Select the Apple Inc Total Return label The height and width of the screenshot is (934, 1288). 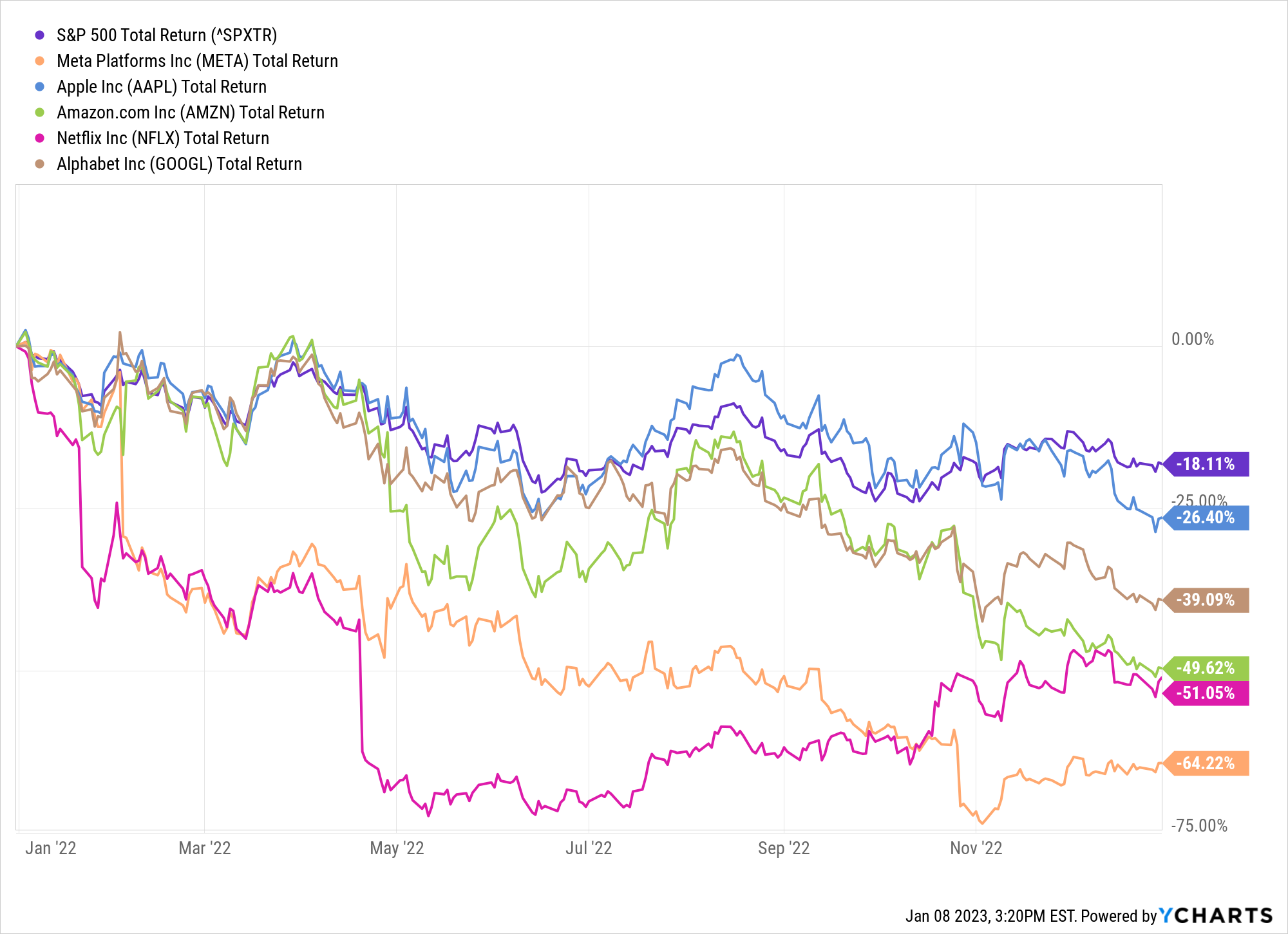click(x=162, y=86)
